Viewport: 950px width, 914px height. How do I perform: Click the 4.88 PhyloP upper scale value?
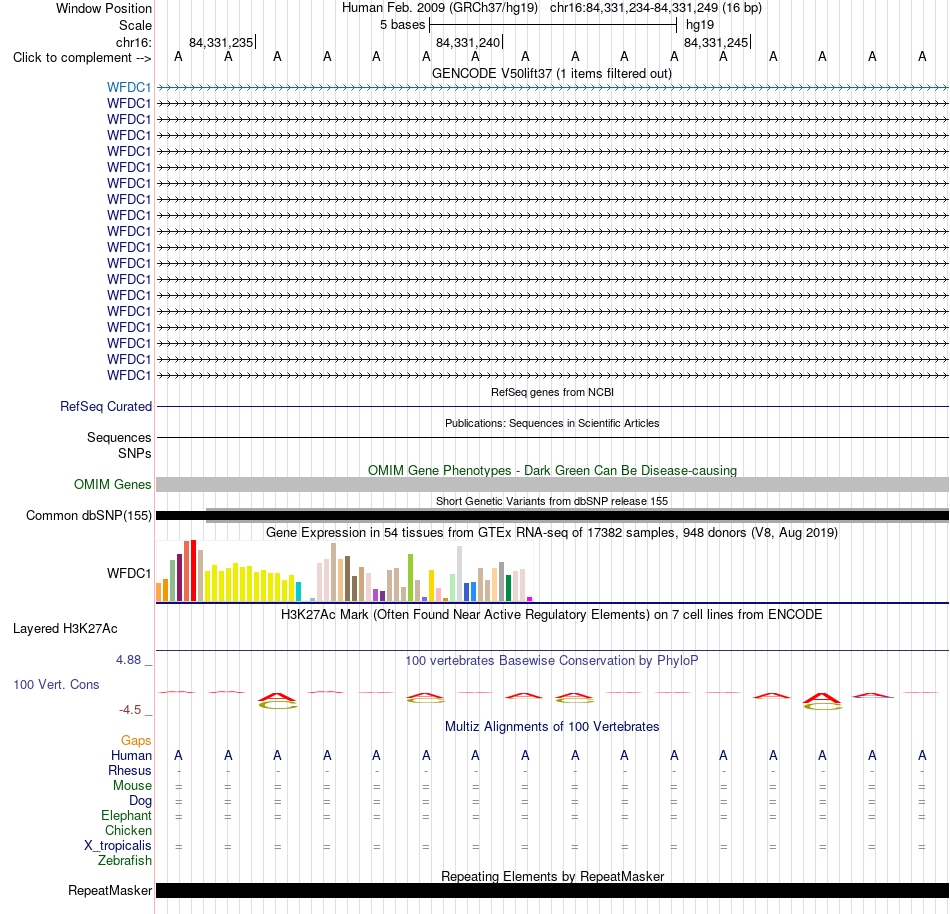point(128,660)
